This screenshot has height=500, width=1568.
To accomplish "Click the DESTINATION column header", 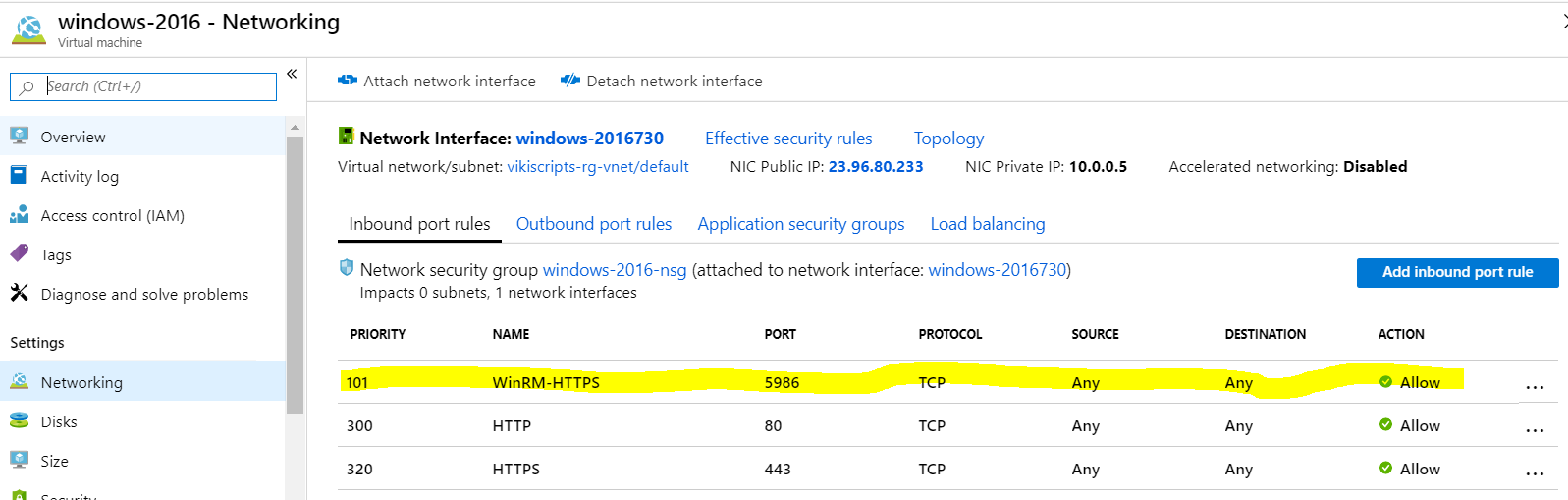I will (1265, 334).
